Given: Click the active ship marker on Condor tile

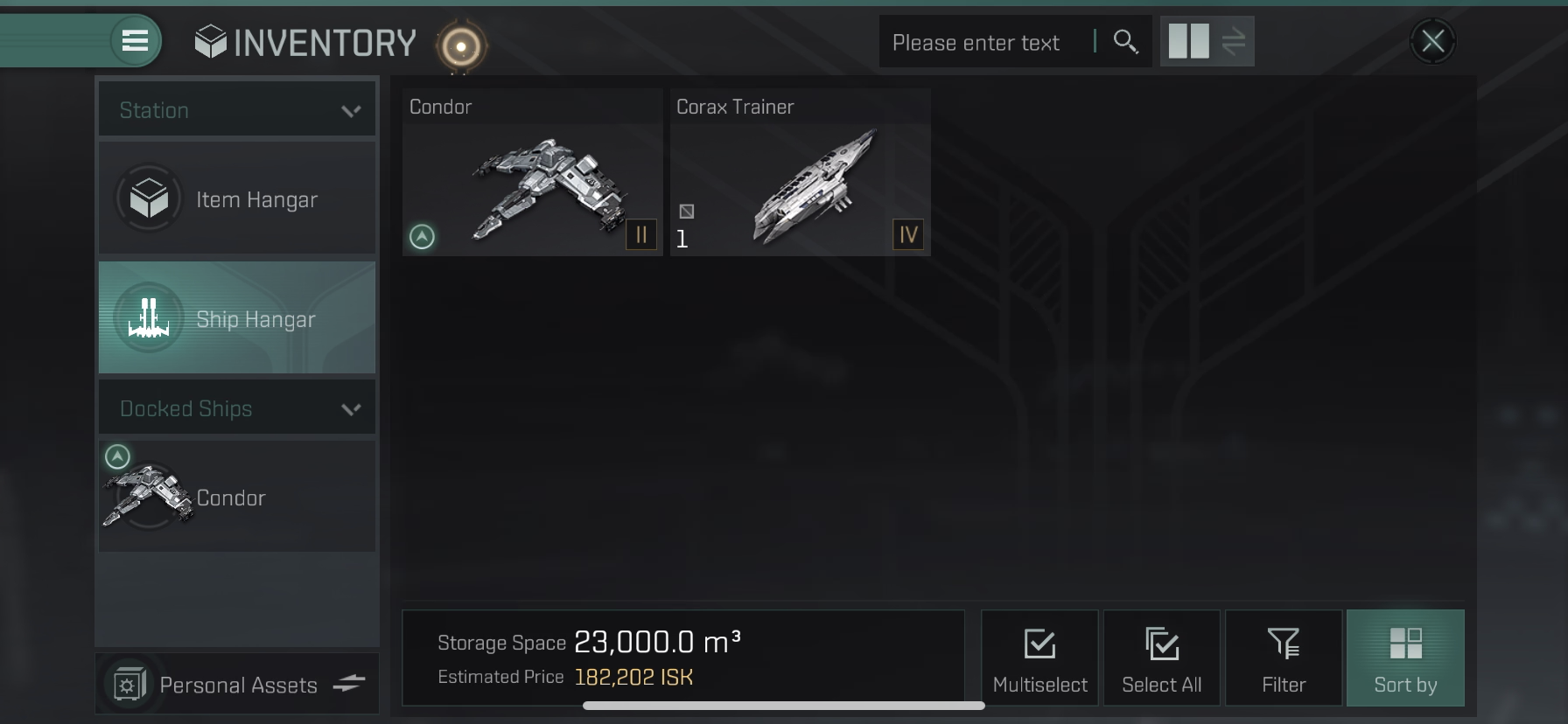Looking at the screenshot, I should point(422,236).
